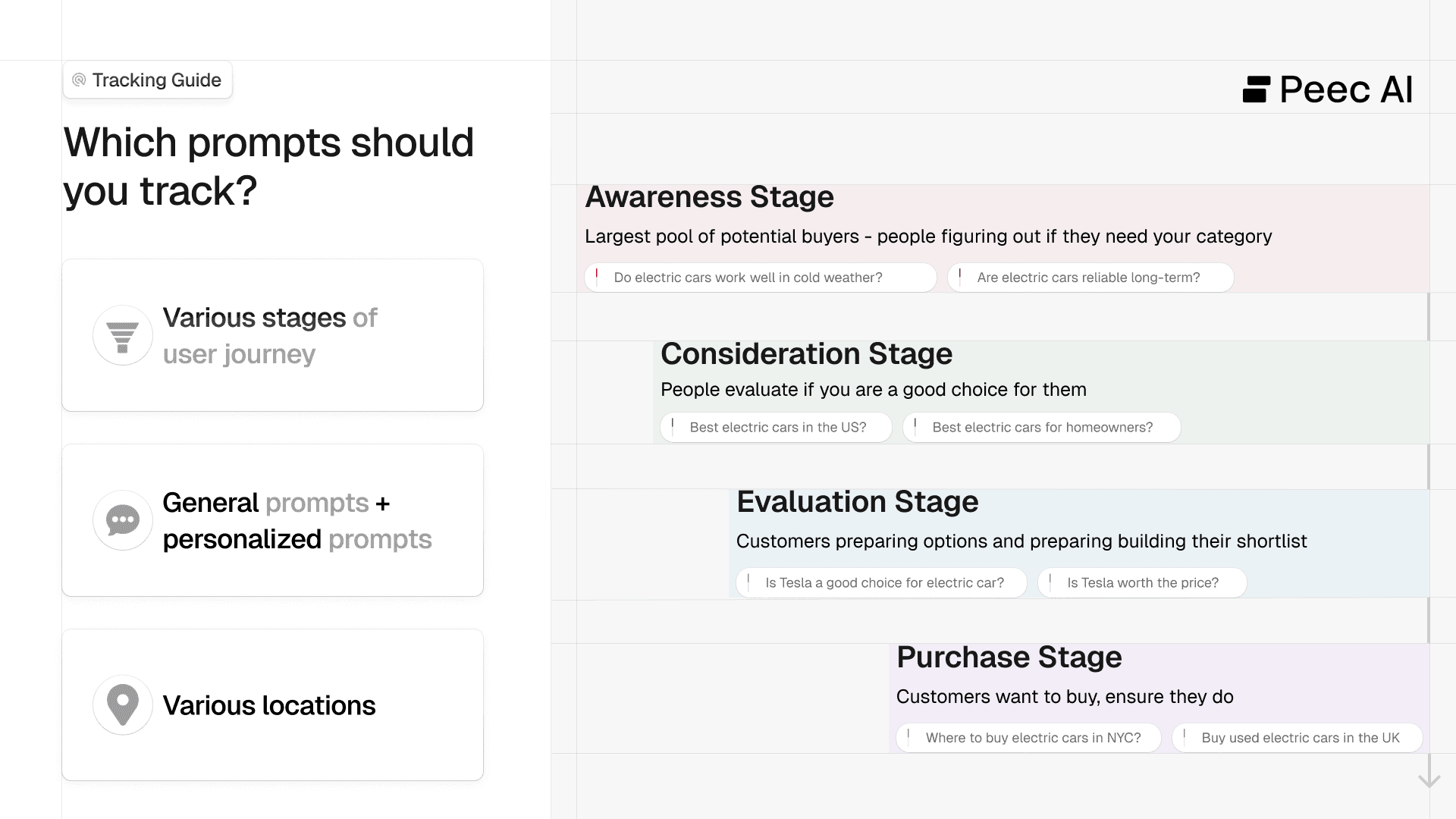Select the 'Various stages of user journey' card

[x=273, y=335]
